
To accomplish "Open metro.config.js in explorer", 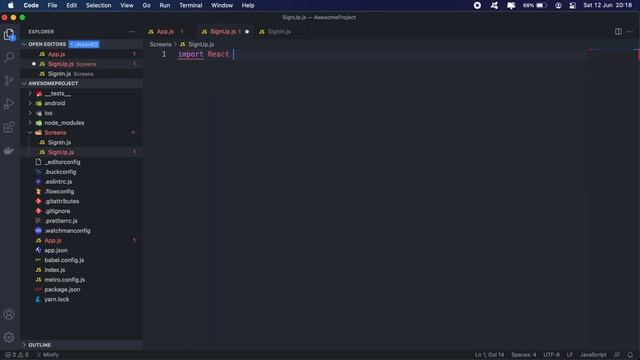I will pos(64,280).
